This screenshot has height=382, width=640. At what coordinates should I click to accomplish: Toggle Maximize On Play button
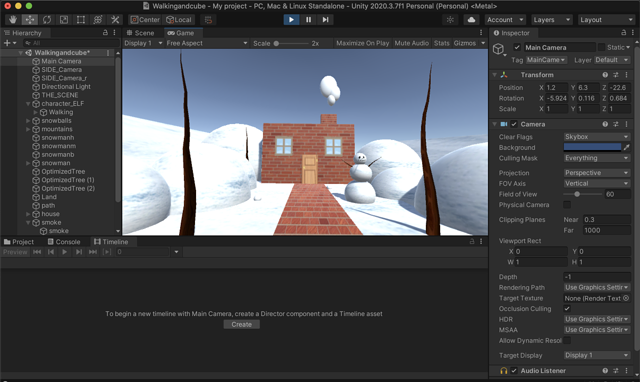(x=362, y=43)
